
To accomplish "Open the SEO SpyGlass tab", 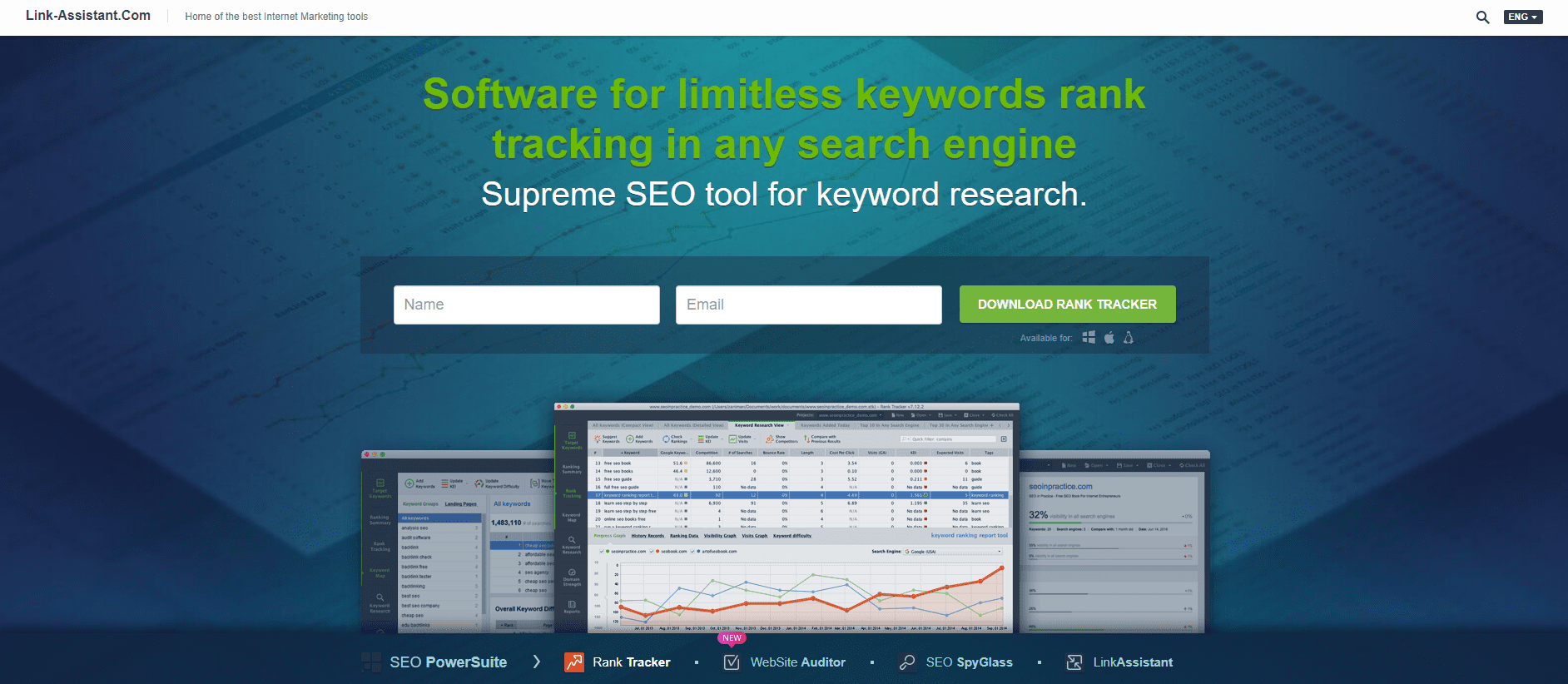I will click(969, 662).
